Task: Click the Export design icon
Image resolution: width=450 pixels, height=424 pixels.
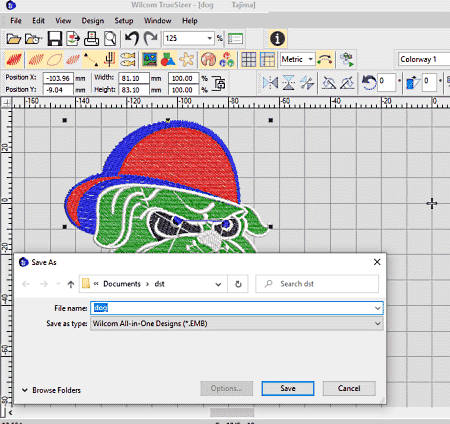Action: pos(73,39)
